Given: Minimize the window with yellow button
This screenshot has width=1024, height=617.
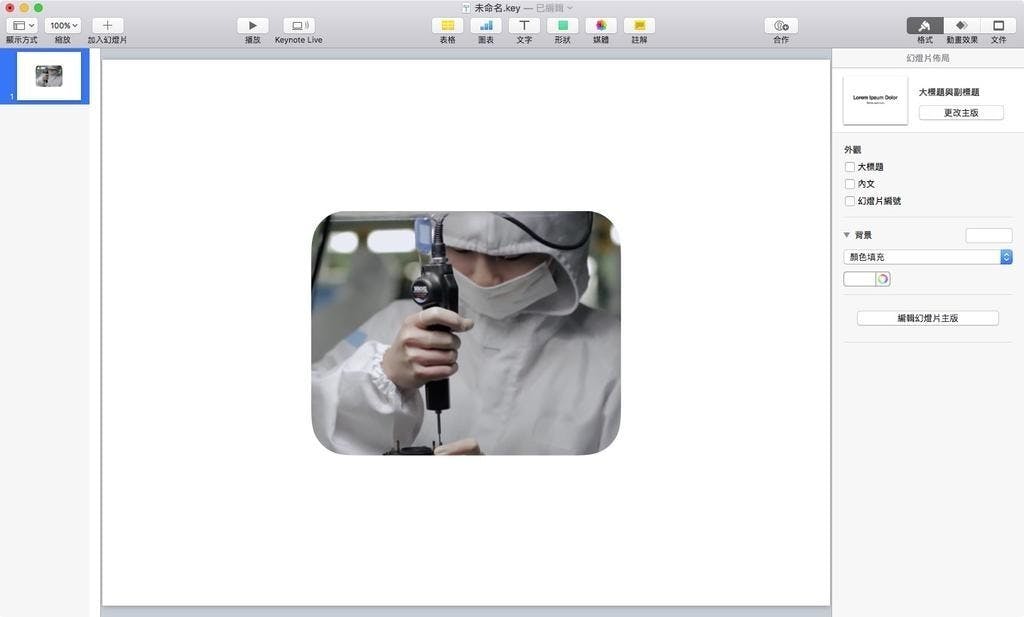Looking at the screenshot, I should tap(24, 8).
